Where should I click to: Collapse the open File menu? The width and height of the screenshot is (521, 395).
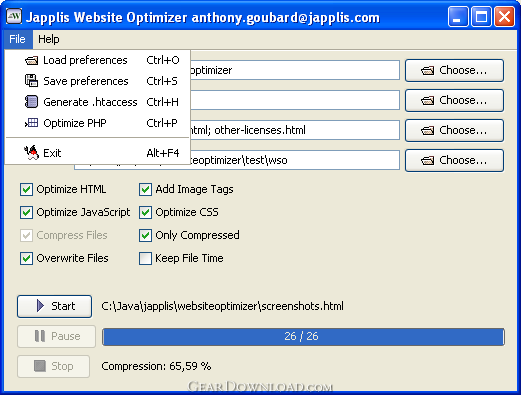(18, 39)
